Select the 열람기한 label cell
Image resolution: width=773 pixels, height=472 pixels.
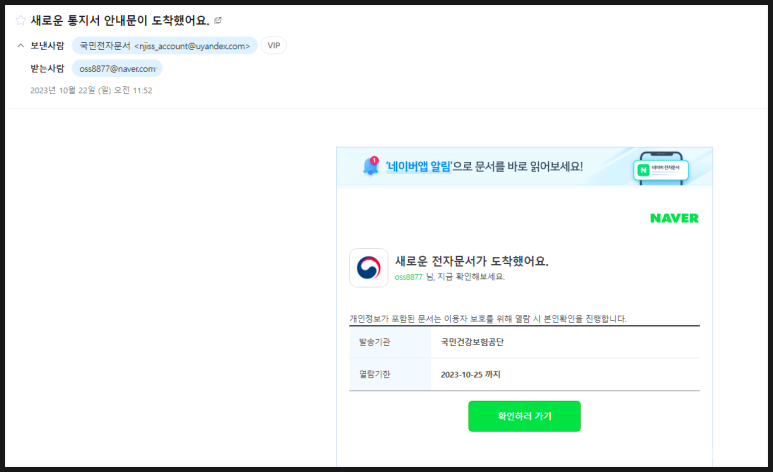[390, 374]
